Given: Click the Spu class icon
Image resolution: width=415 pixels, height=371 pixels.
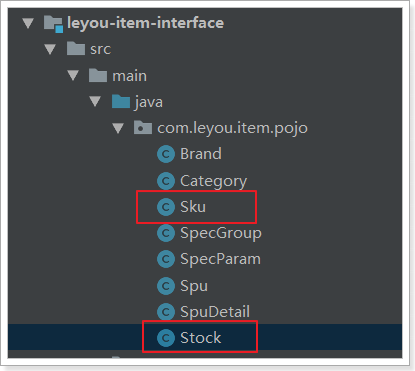Looking at the screenshot, I should tap(166, 286).
